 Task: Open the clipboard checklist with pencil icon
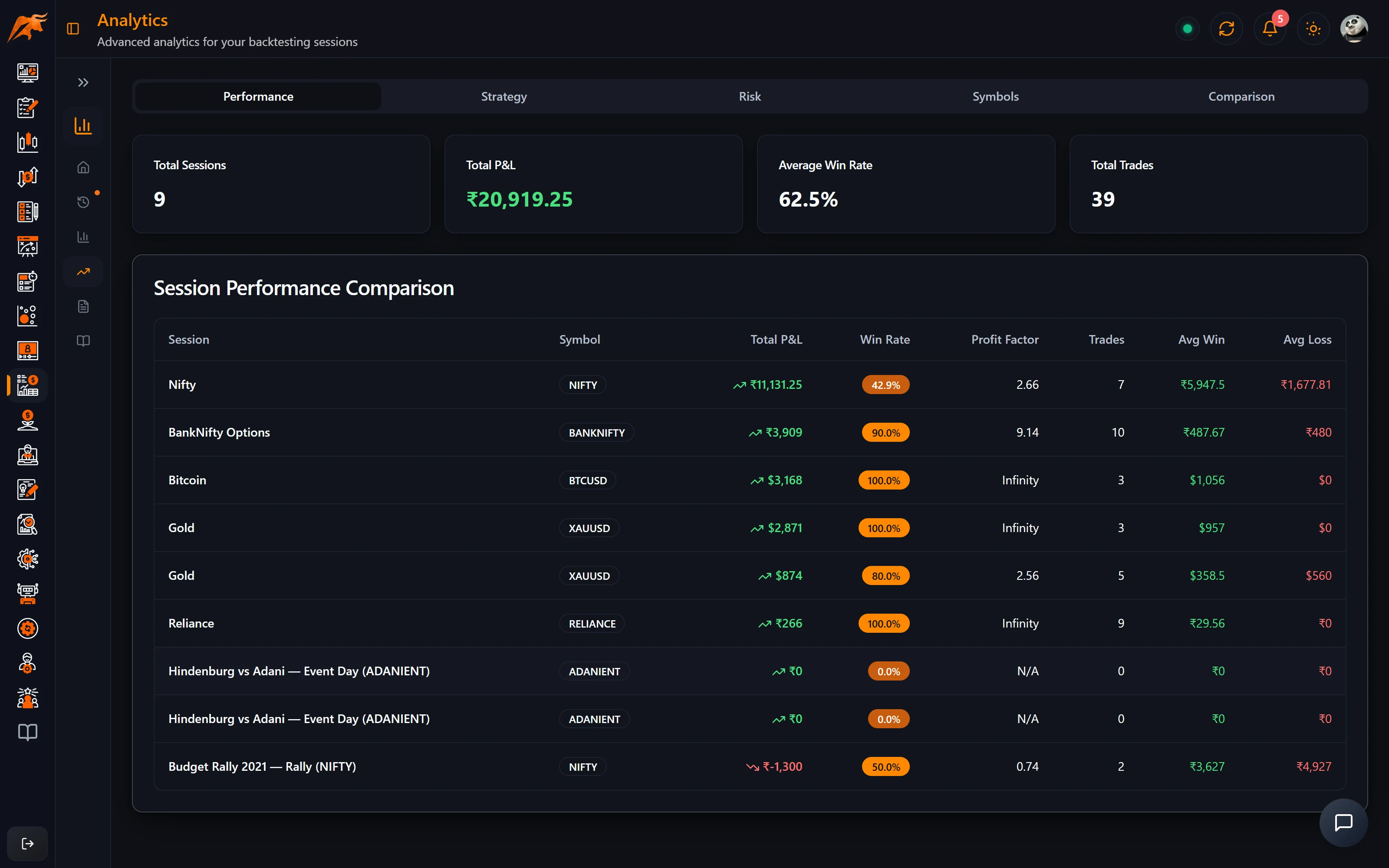[x=27, y=107]
